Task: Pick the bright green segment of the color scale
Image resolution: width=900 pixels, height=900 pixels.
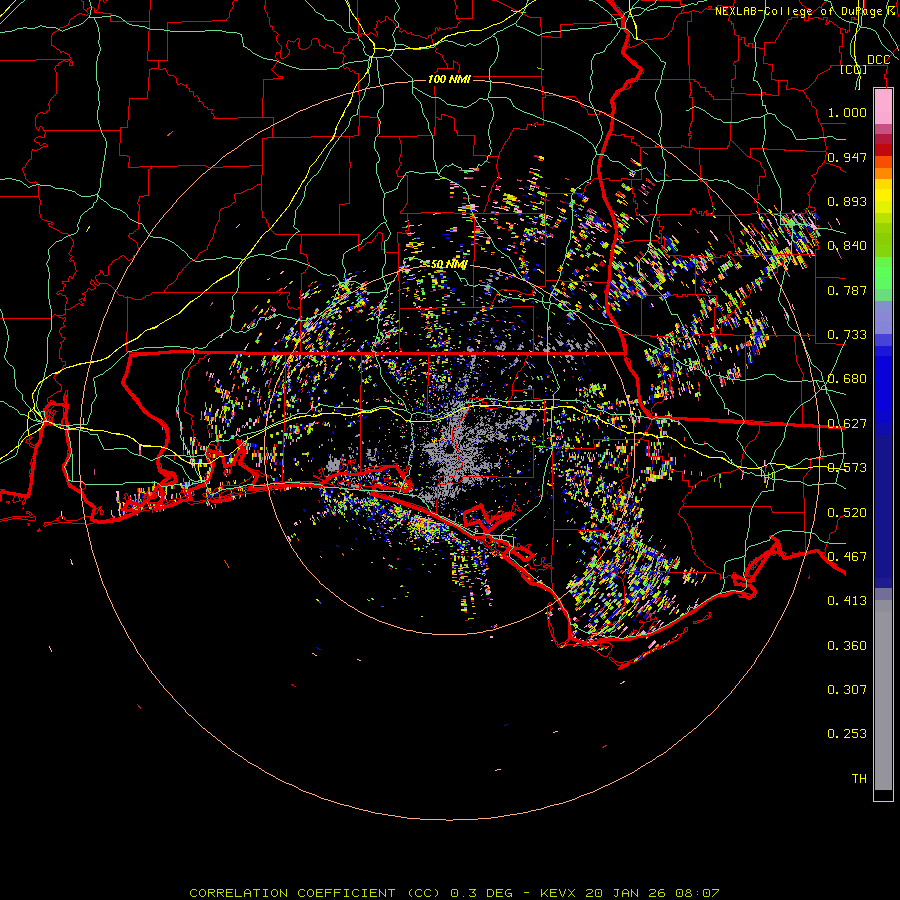Action: [x=883, y=273]
